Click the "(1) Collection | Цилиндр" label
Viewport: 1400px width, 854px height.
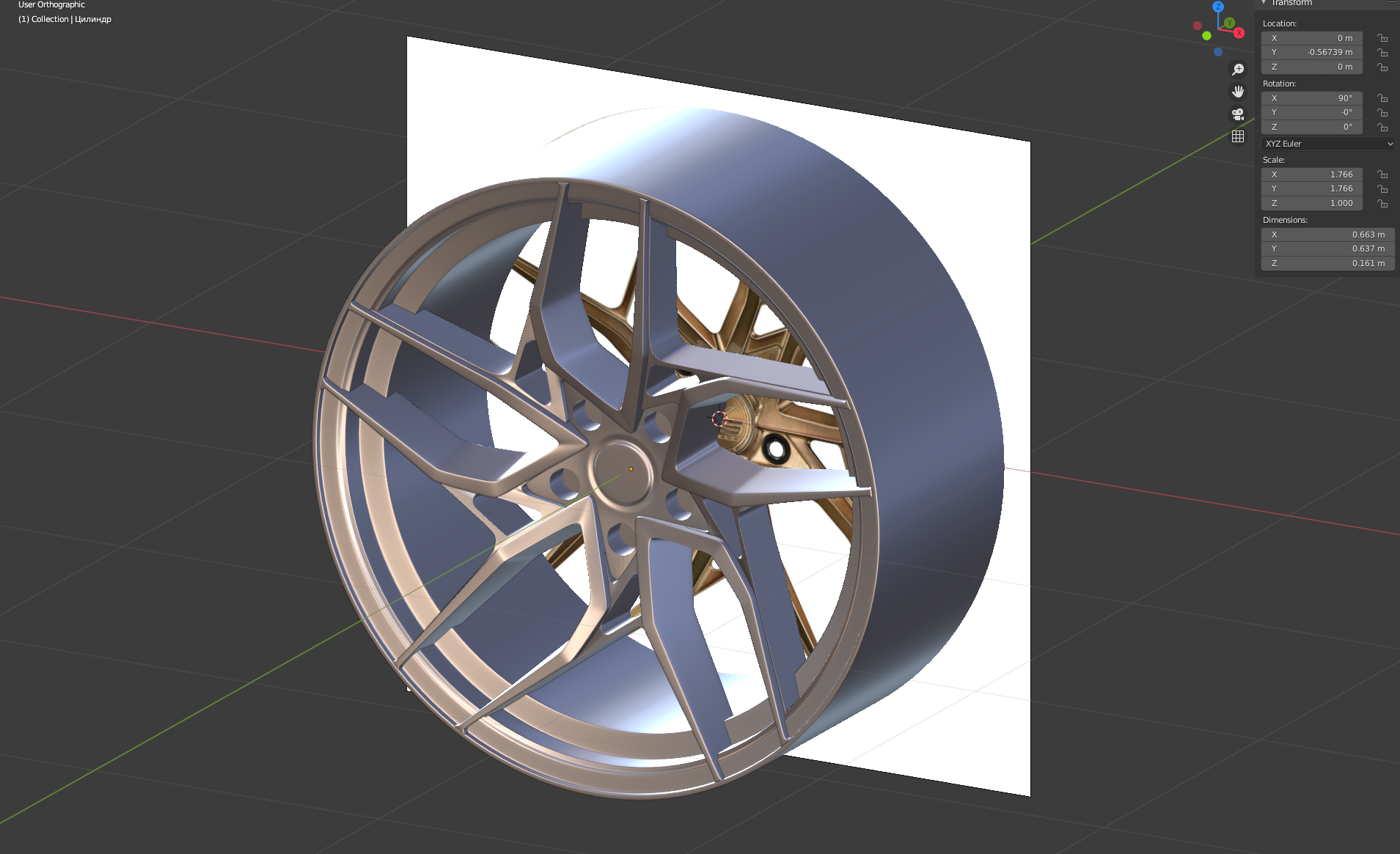point(65,19)
